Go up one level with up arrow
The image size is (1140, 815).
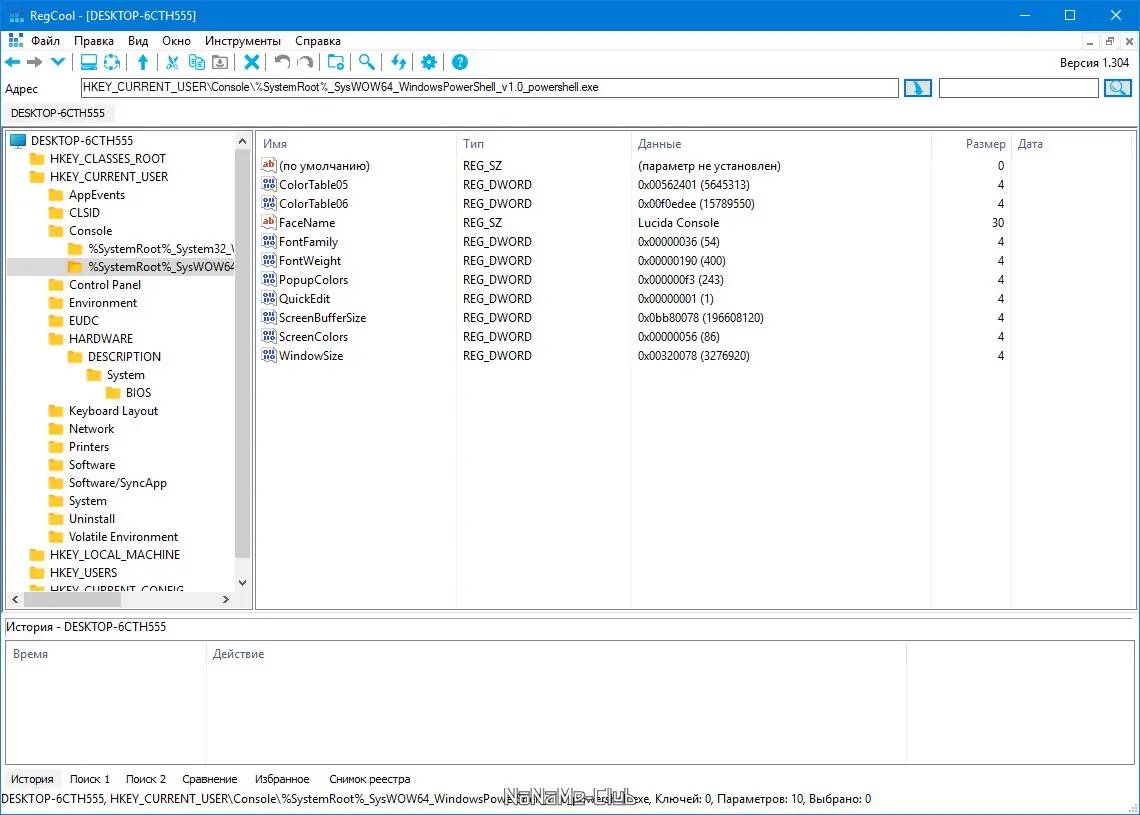click(143, 63)
